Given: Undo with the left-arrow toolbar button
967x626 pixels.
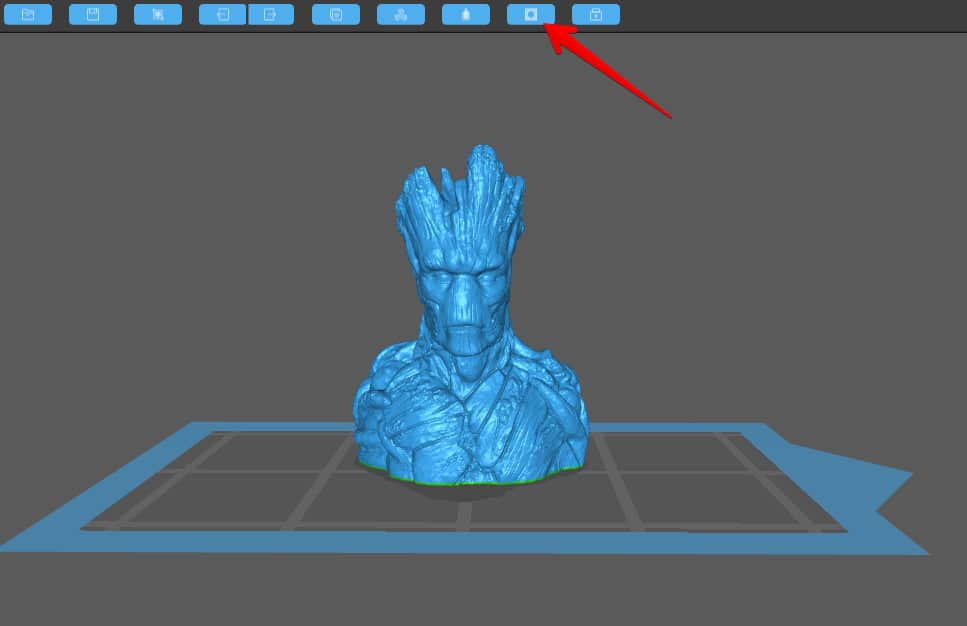Looking at the screenshot, I should click(223, 14).
